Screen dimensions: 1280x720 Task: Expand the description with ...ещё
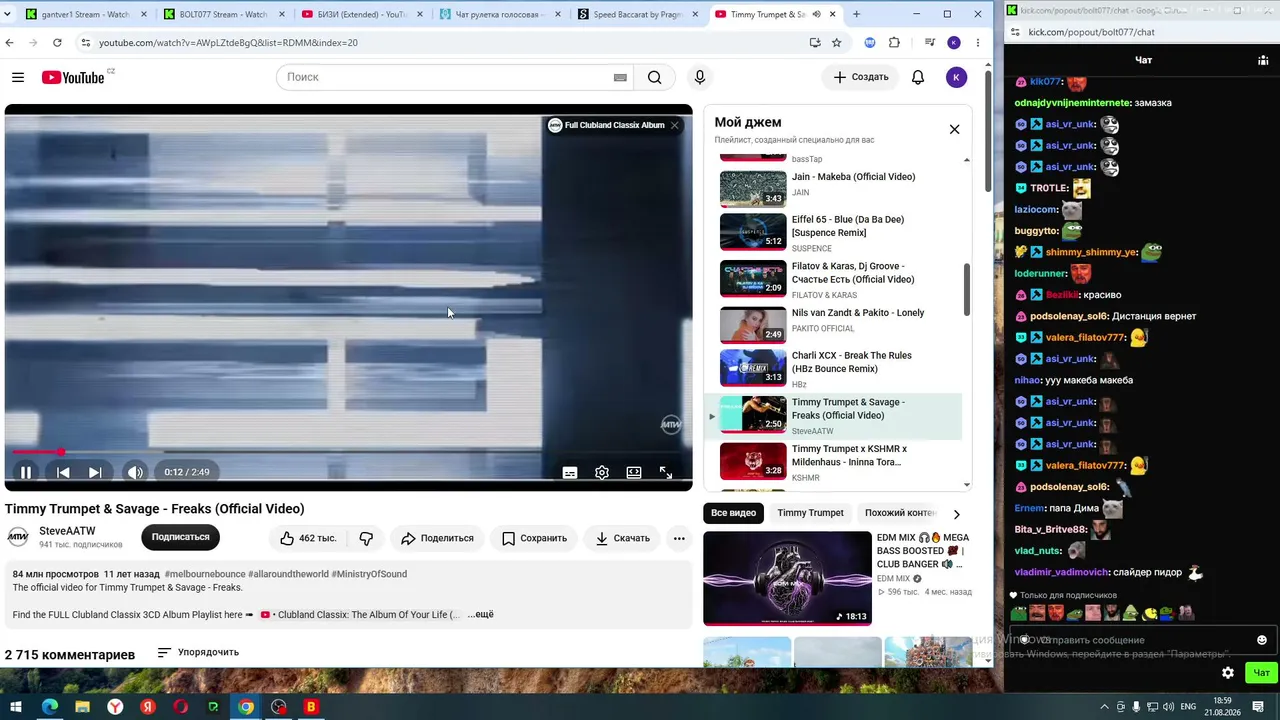(x=480, y=614)
